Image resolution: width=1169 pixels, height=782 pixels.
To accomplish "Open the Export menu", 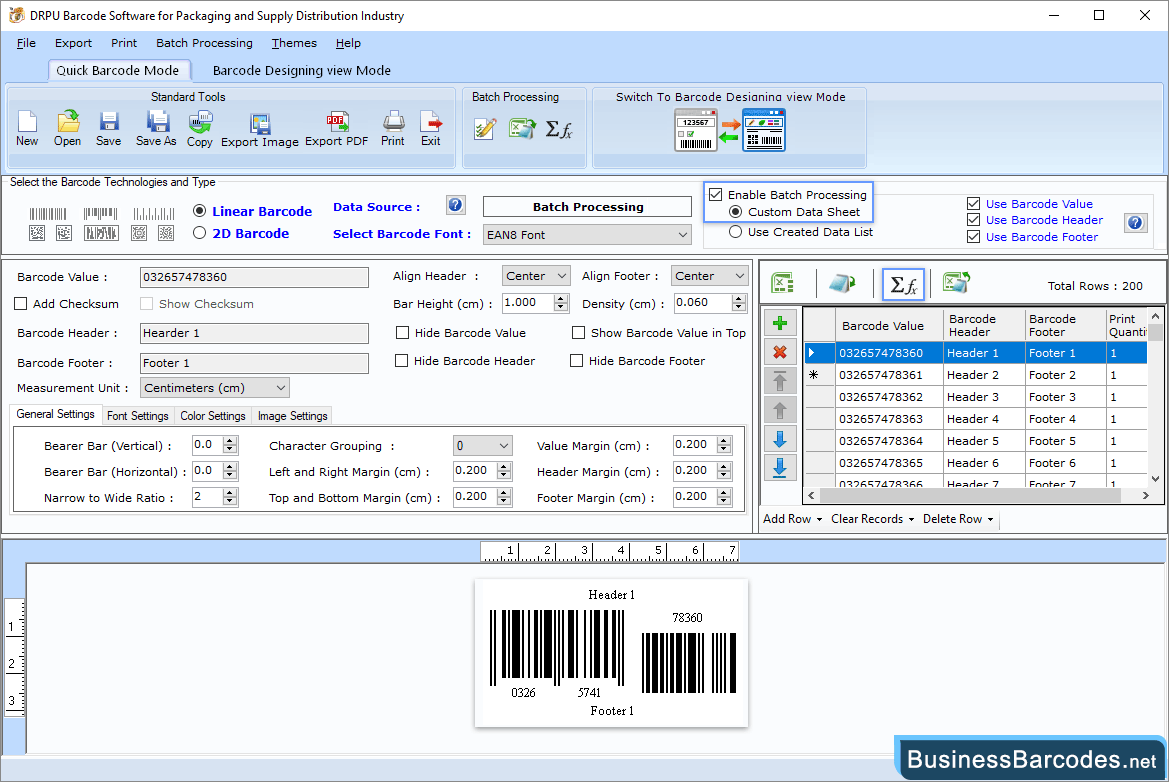I will point(73,43).
